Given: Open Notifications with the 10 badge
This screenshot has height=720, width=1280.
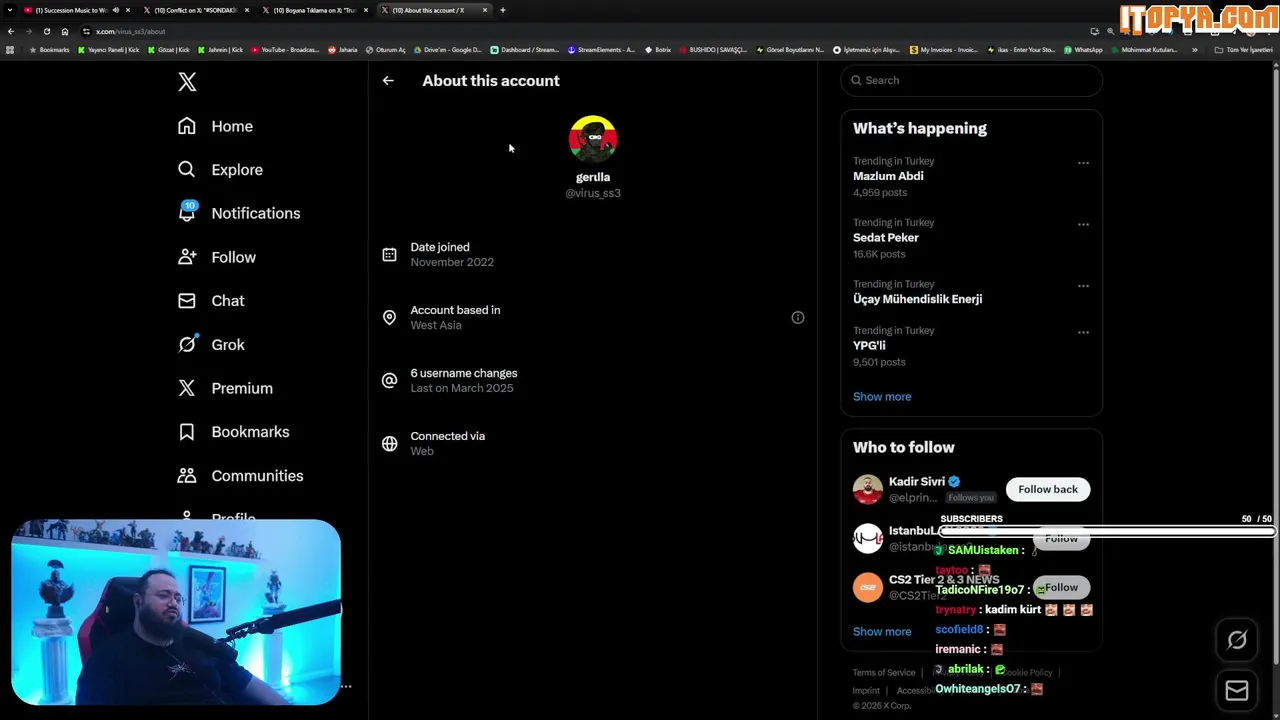Looking at the screenshot, I should 238,213.
